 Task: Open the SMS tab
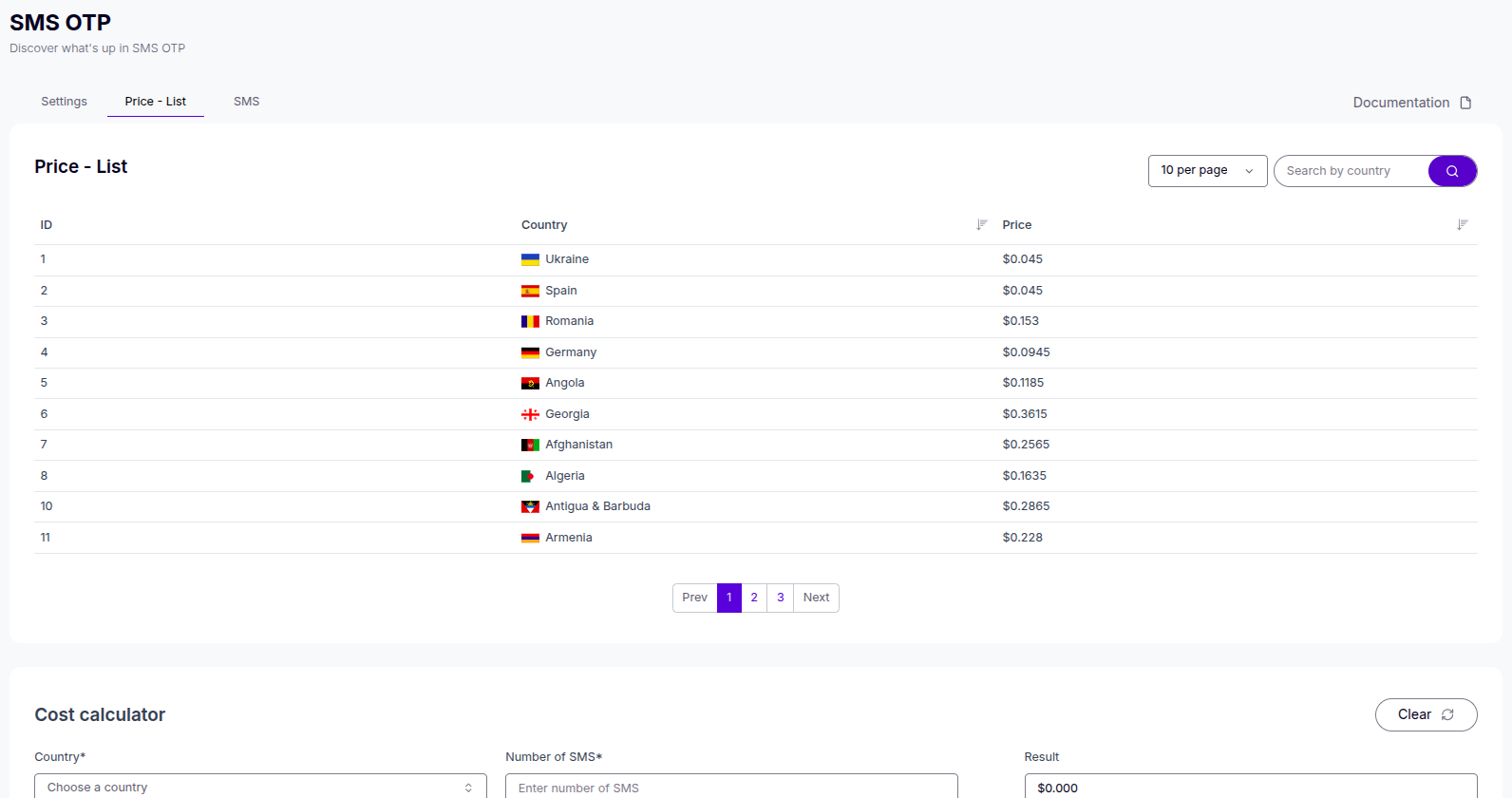[246, 102]
